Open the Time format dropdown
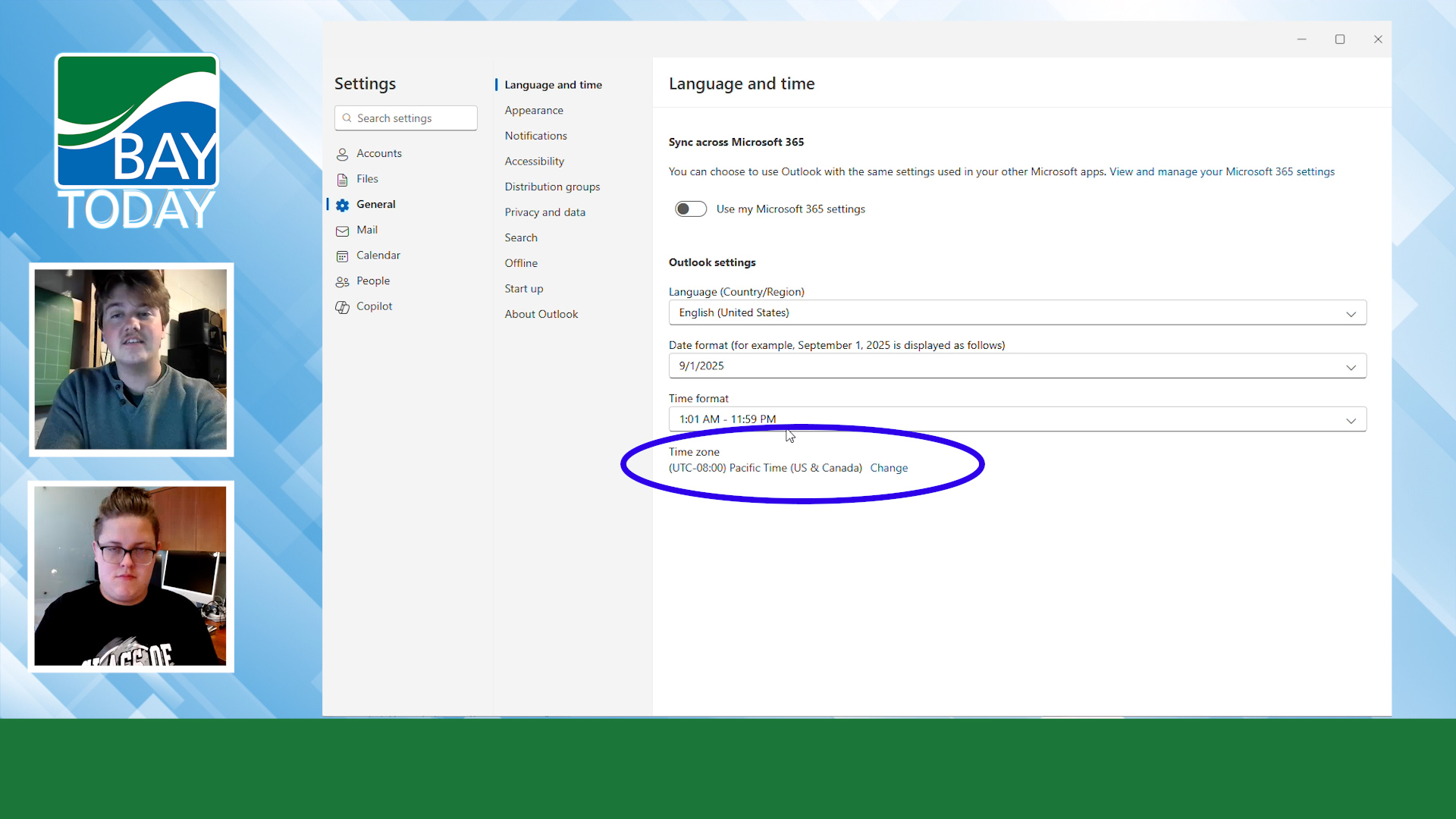Image resolution: width=1456 pixels, height=819 pixels. tap(1017, 419)
